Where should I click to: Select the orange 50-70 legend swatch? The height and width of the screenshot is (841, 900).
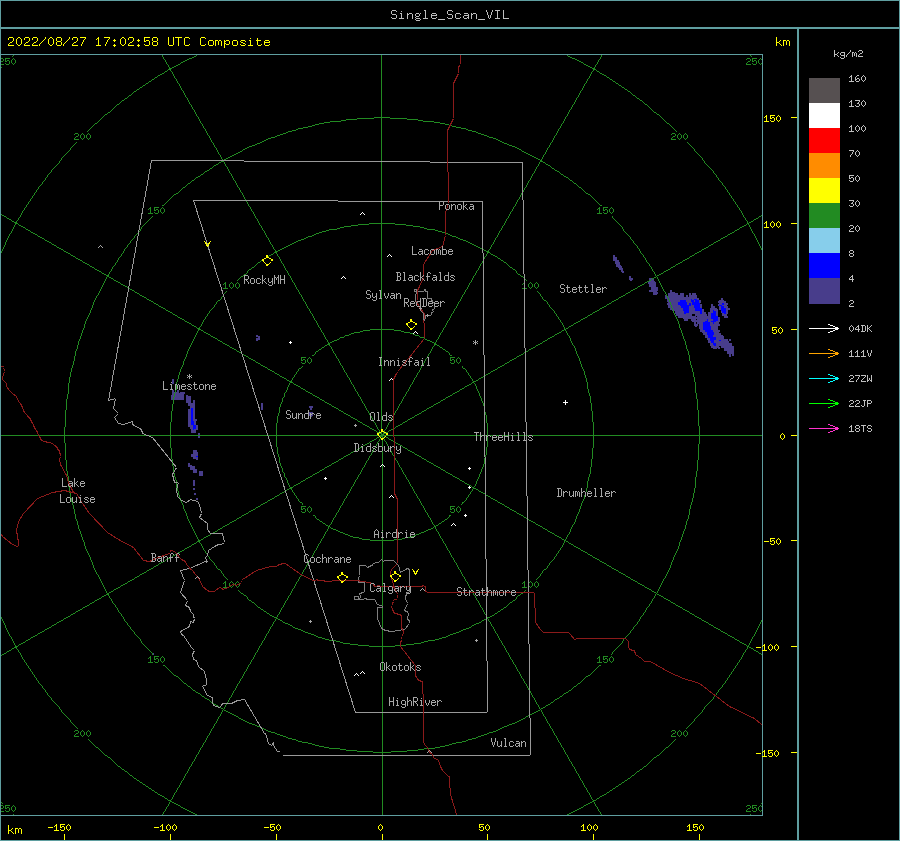[x=824, y=166]
